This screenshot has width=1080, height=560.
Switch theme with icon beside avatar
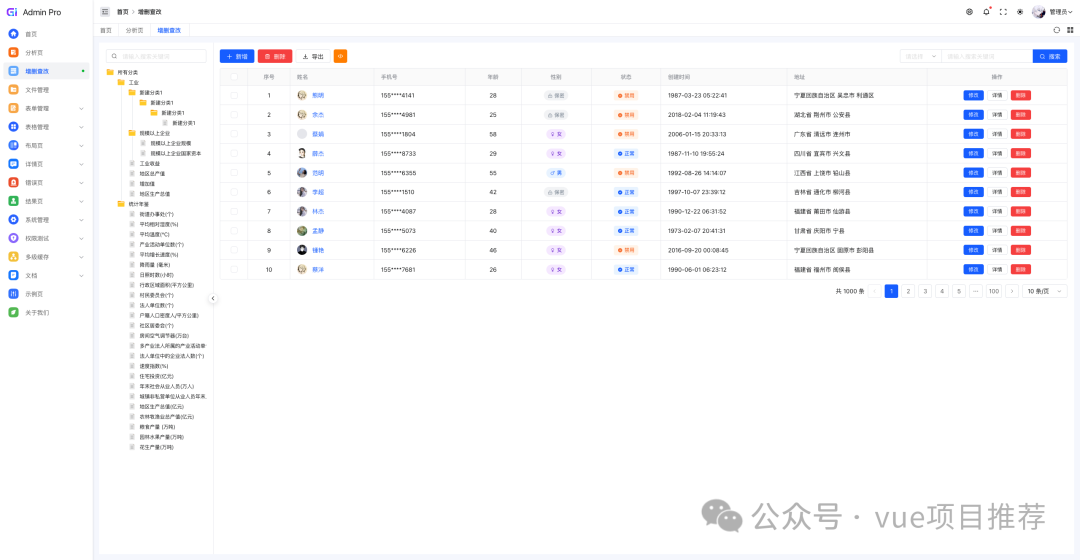1020,12
